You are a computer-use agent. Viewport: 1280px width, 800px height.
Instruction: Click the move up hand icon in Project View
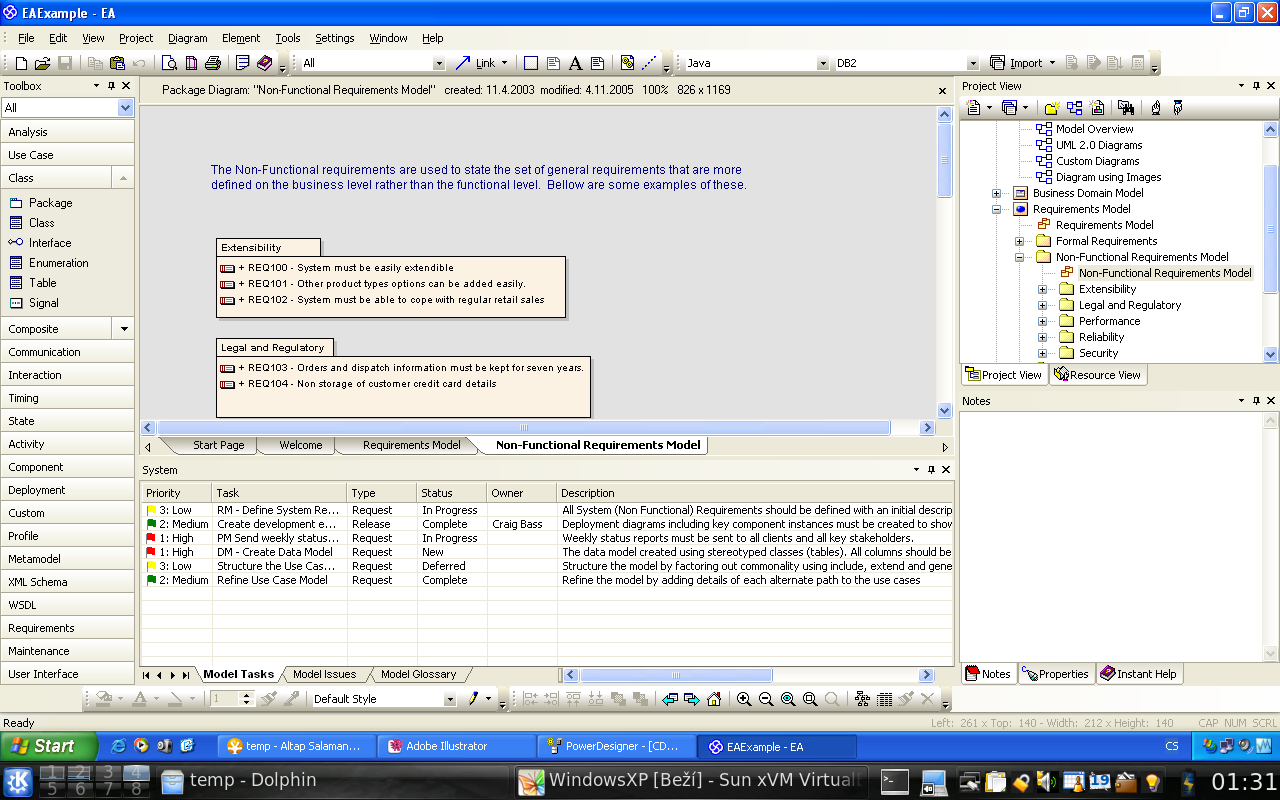(x=1156, y=108)
